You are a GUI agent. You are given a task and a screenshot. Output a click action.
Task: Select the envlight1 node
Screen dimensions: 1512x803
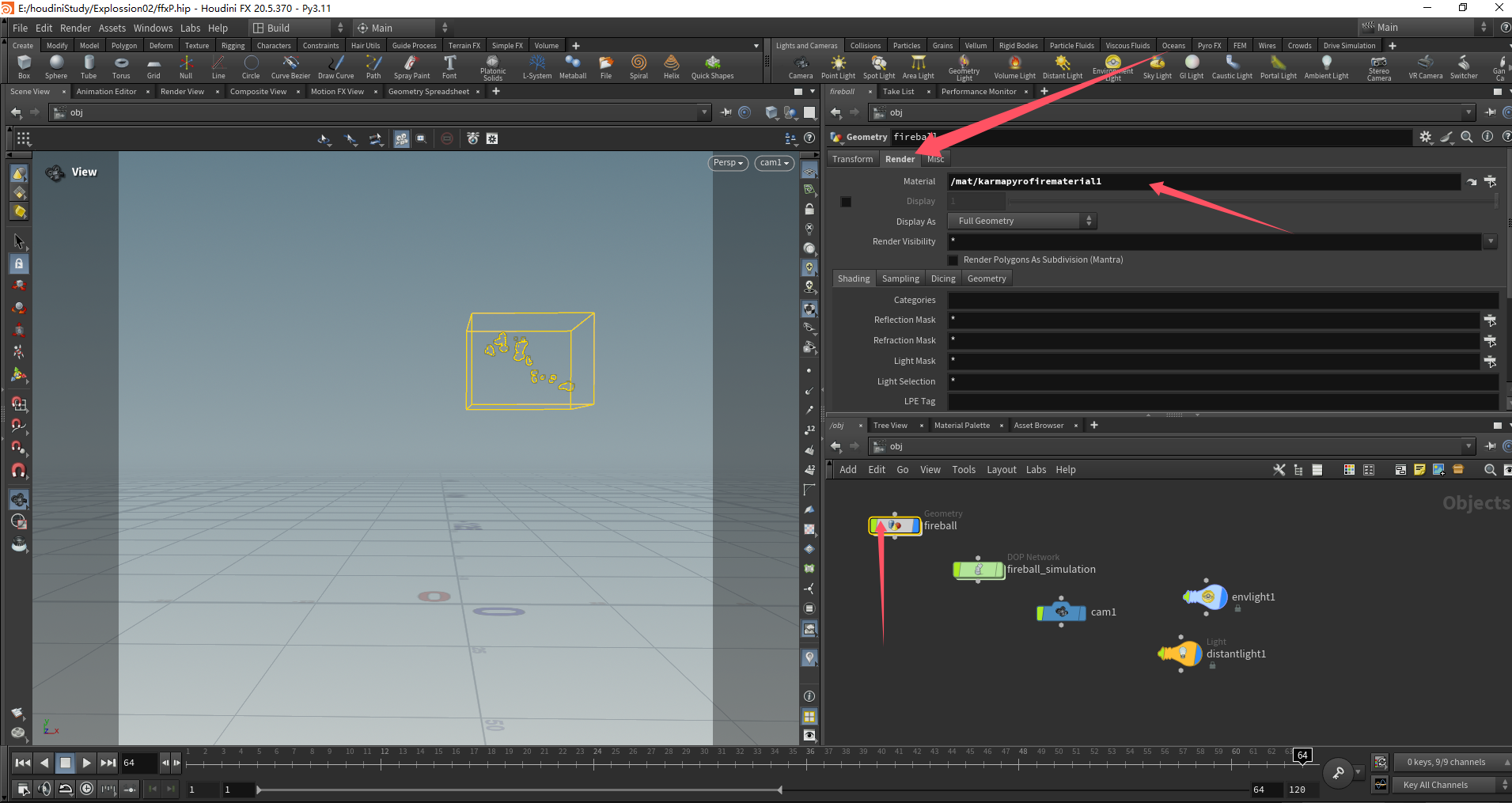pos(1205,597)
